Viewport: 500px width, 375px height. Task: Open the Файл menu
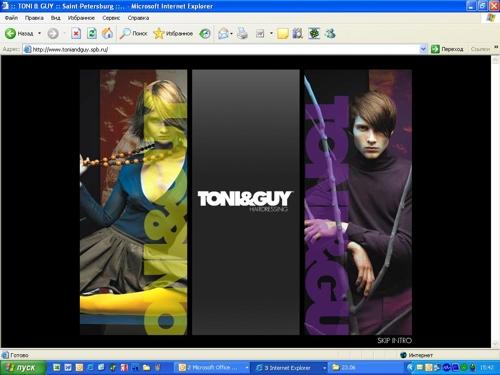(x=11, y=18)
